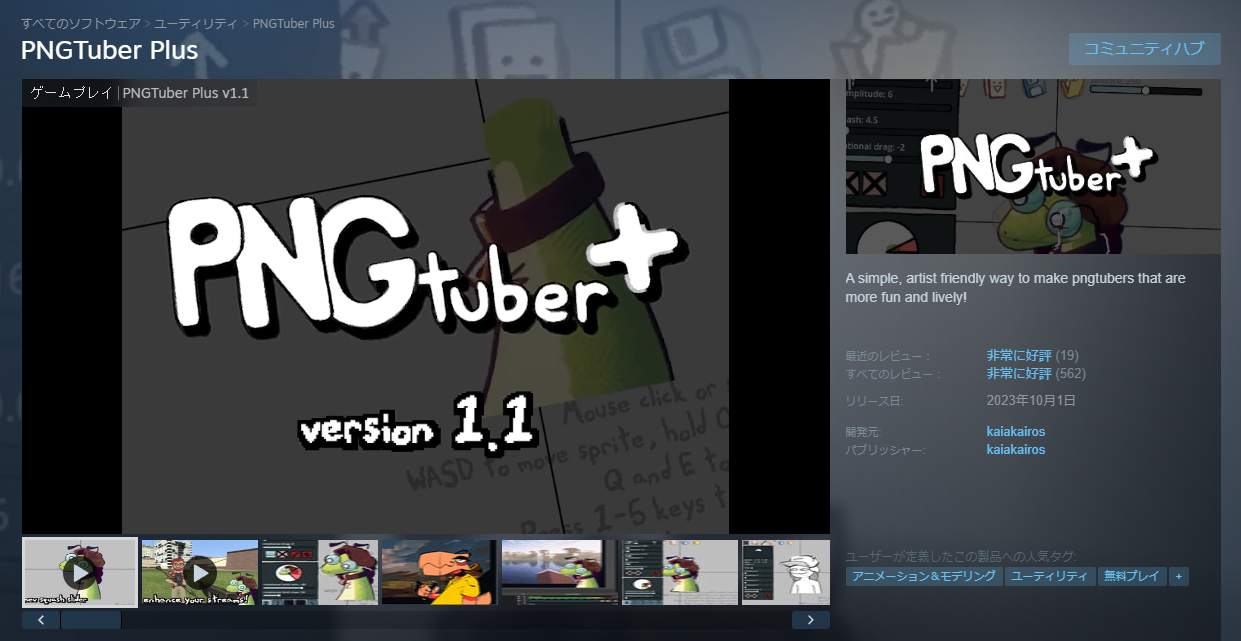Click the ユーティリティ tag button
This screenshot has height=641, width=1241.
coord(1049,577)
